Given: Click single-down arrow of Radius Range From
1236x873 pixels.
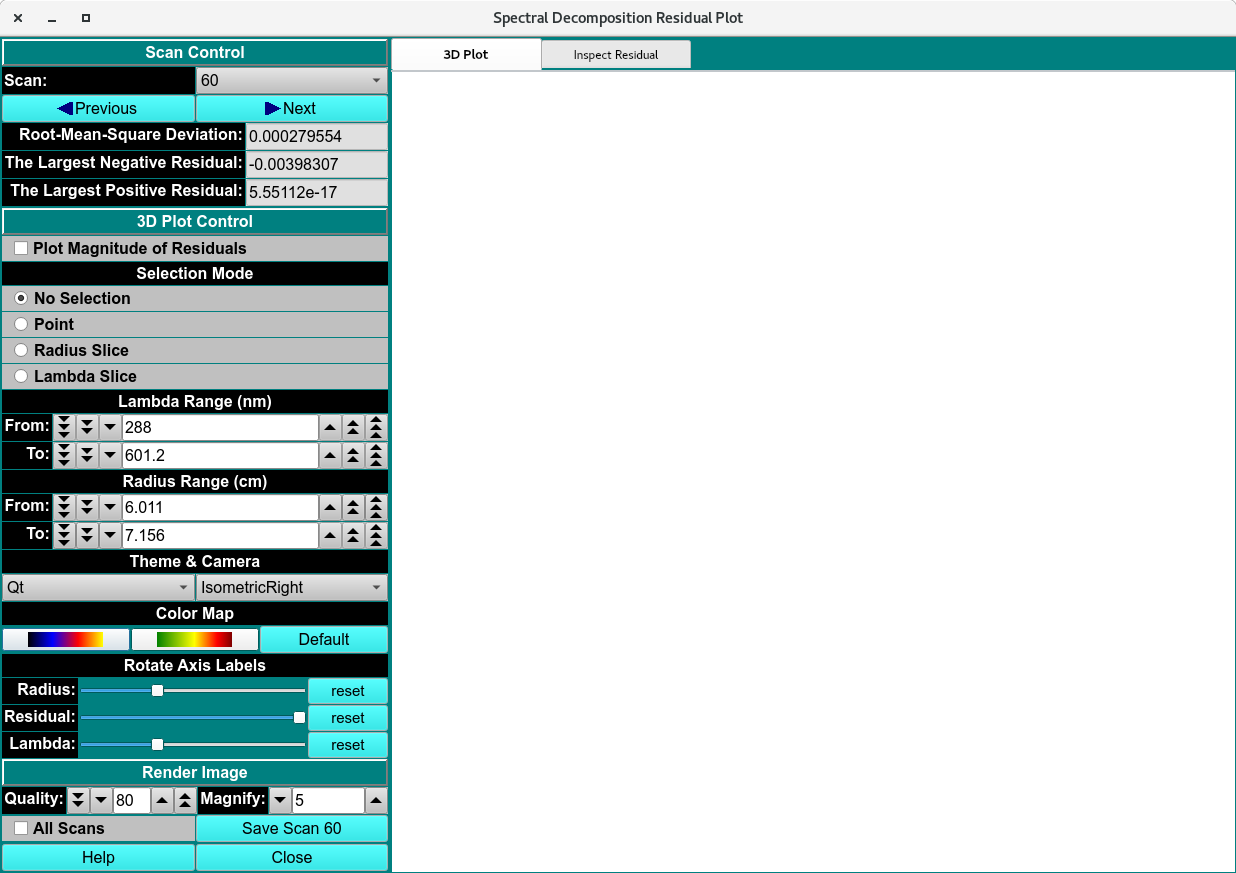Looking at the screenshot, I should pos(110,507).
